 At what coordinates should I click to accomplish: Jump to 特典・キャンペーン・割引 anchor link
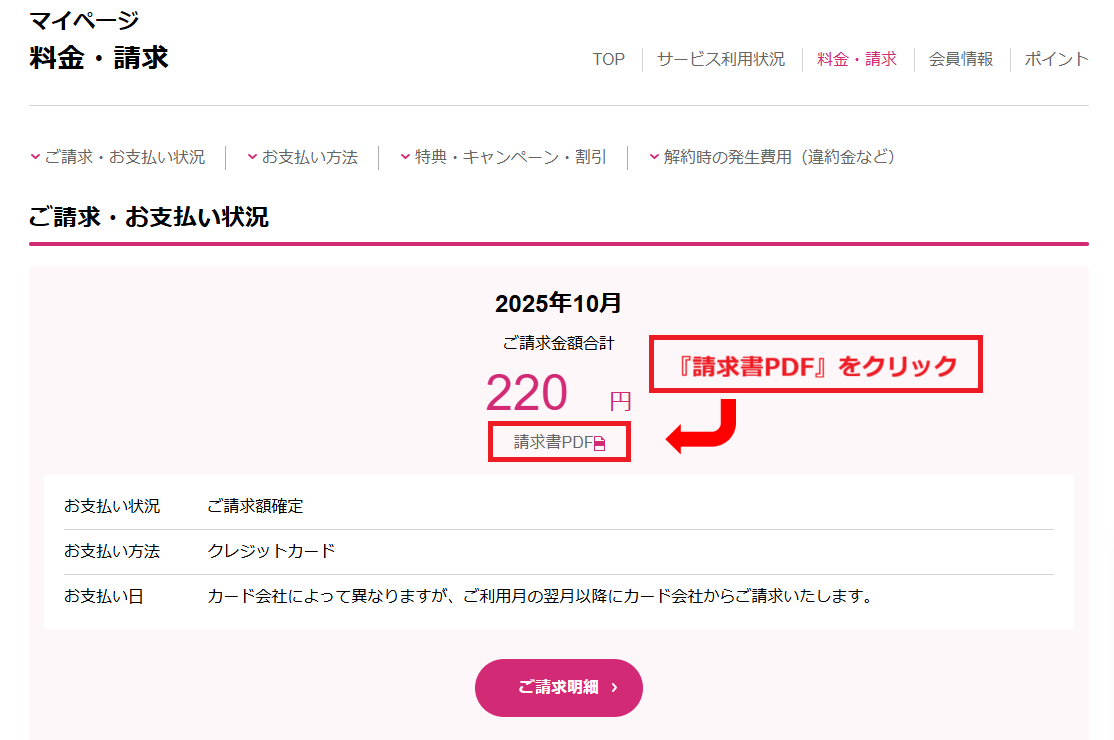coord(510,157)
